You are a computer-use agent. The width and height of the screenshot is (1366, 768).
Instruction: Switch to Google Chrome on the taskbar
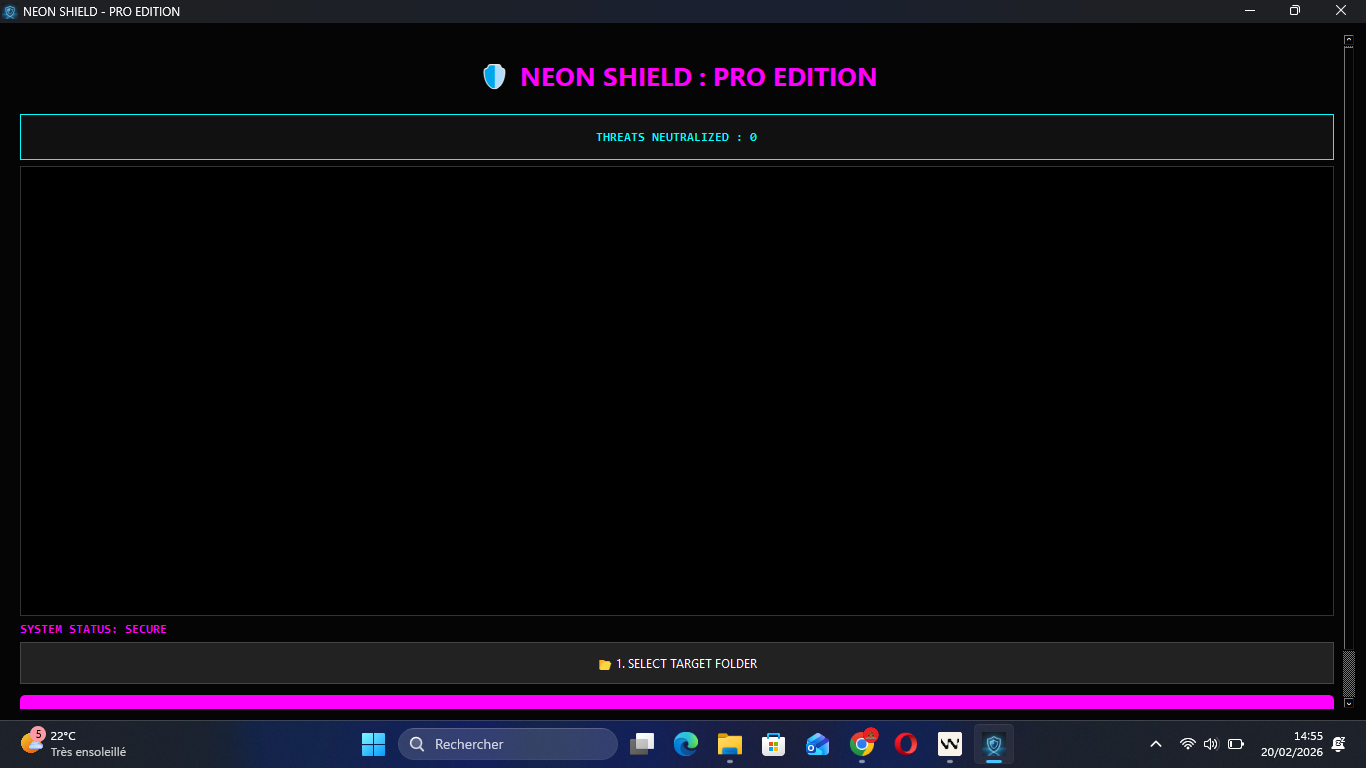pos(862,744)
